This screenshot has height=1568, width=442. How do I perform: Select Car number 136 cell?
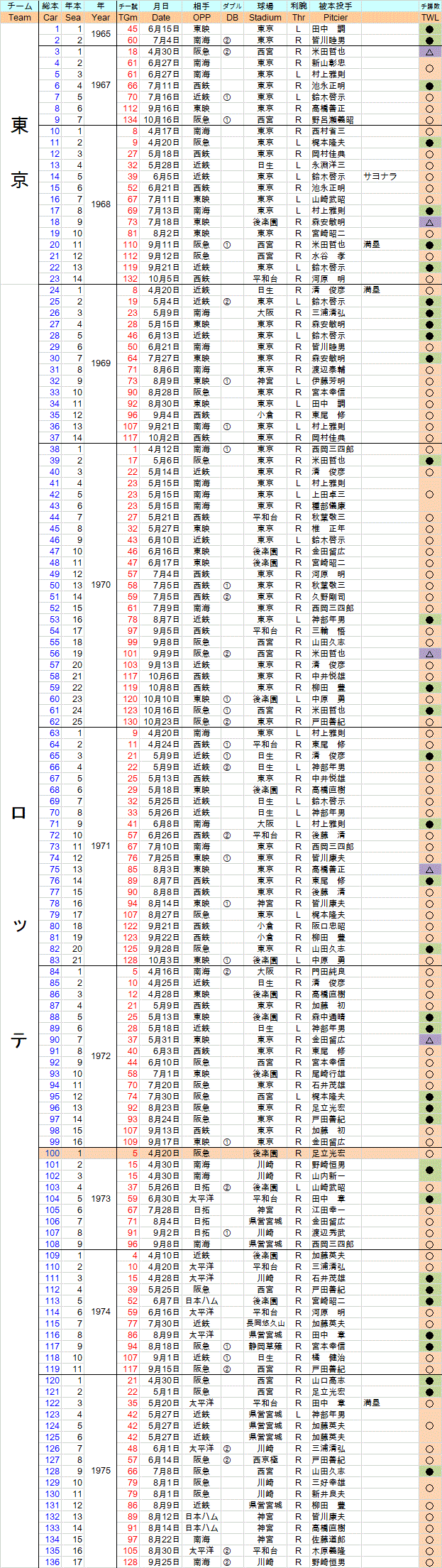point(50,1562)
